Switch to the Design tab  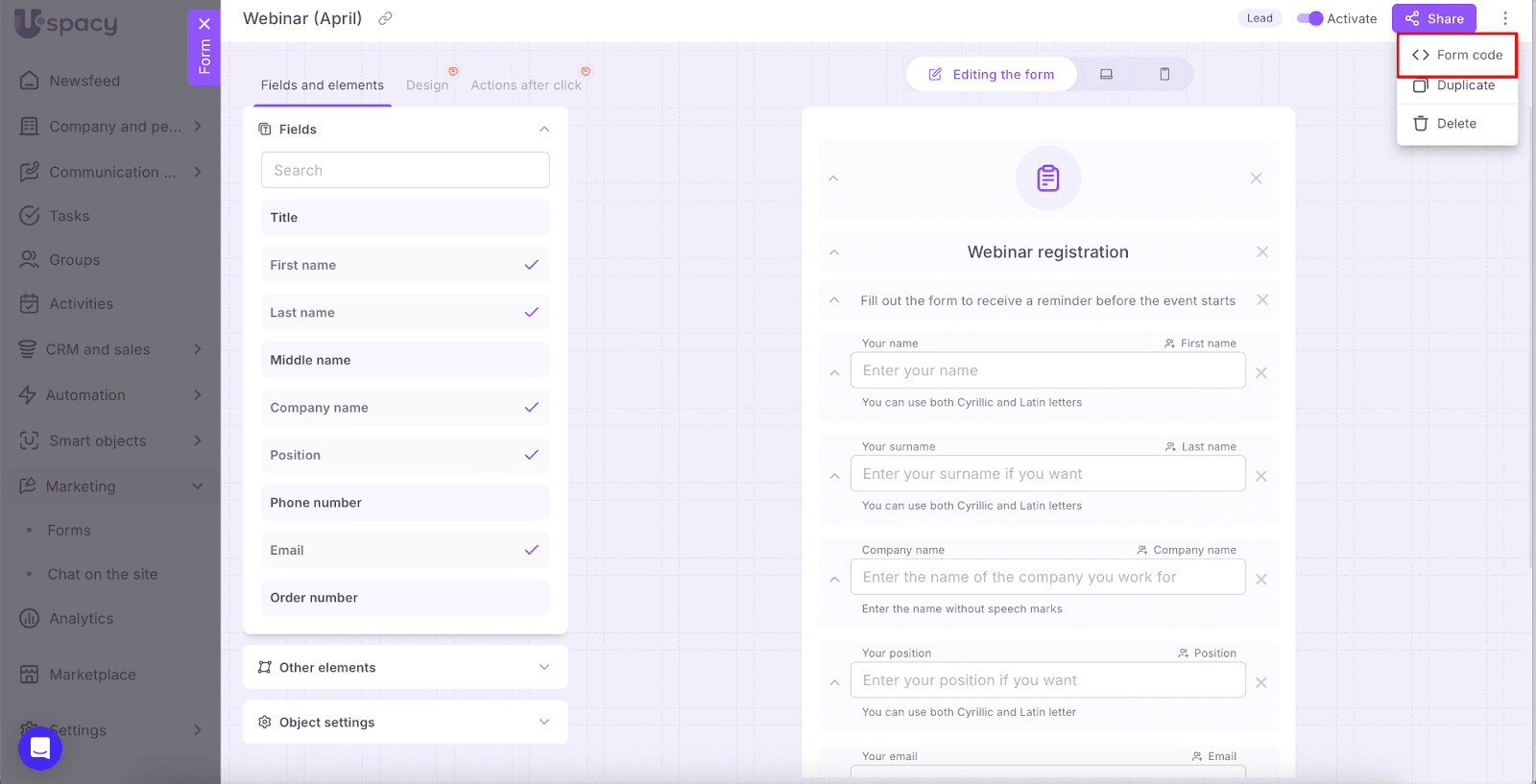(x=427, y=85)
